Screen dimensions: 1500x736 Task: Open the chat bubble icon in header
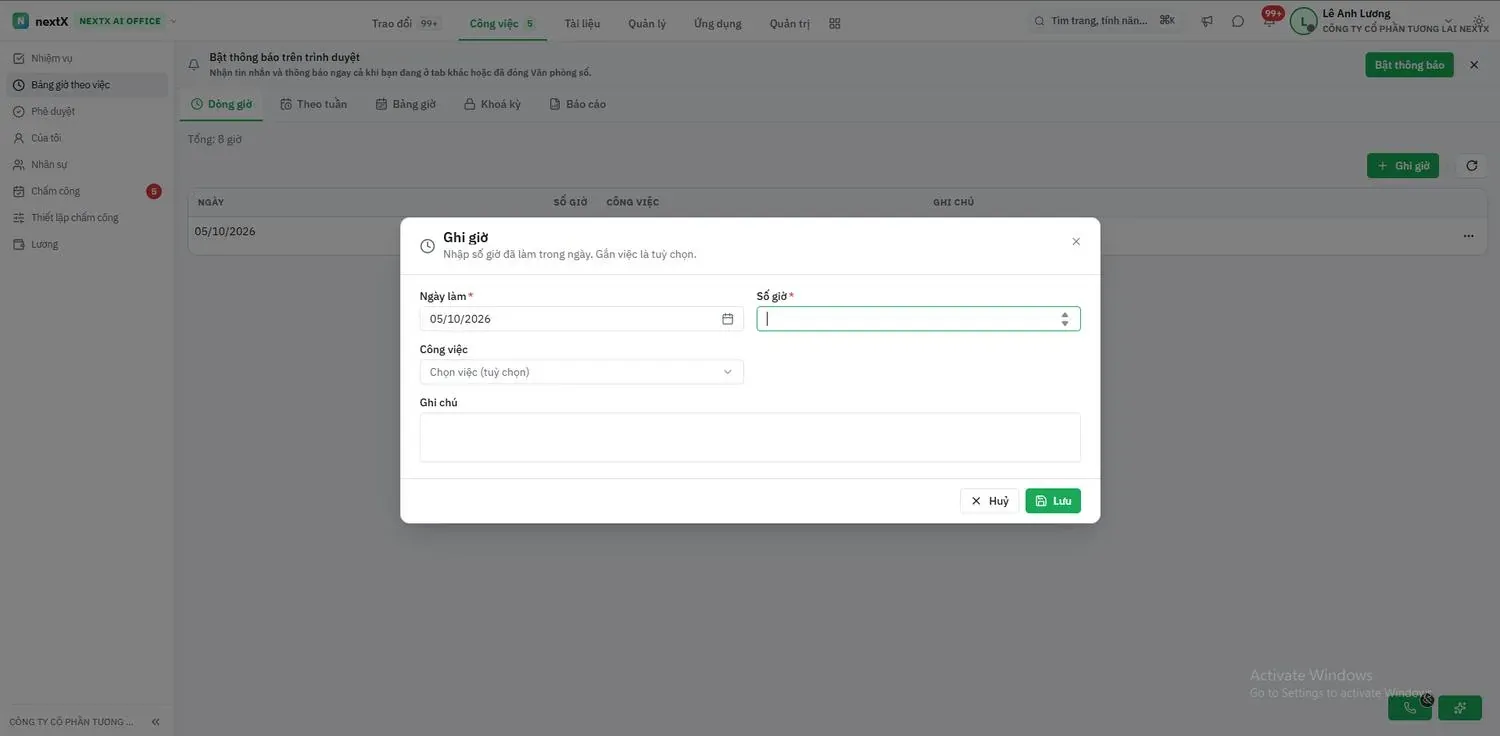point(1238,21)
